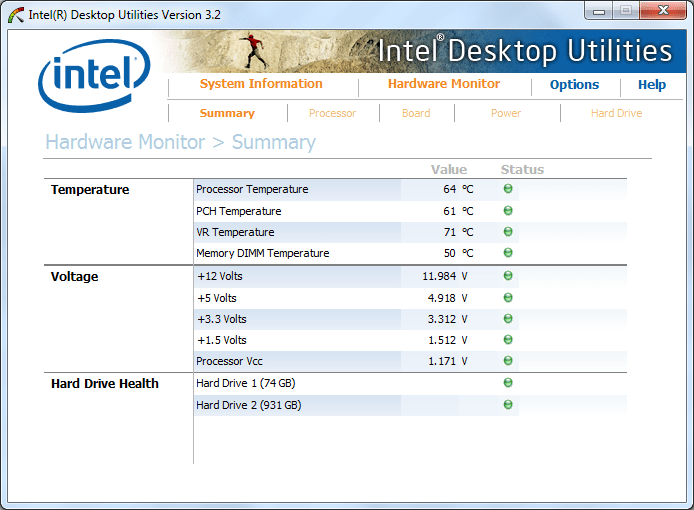Switch to the Hard Drive sub-tab

[x=617, y=113]
